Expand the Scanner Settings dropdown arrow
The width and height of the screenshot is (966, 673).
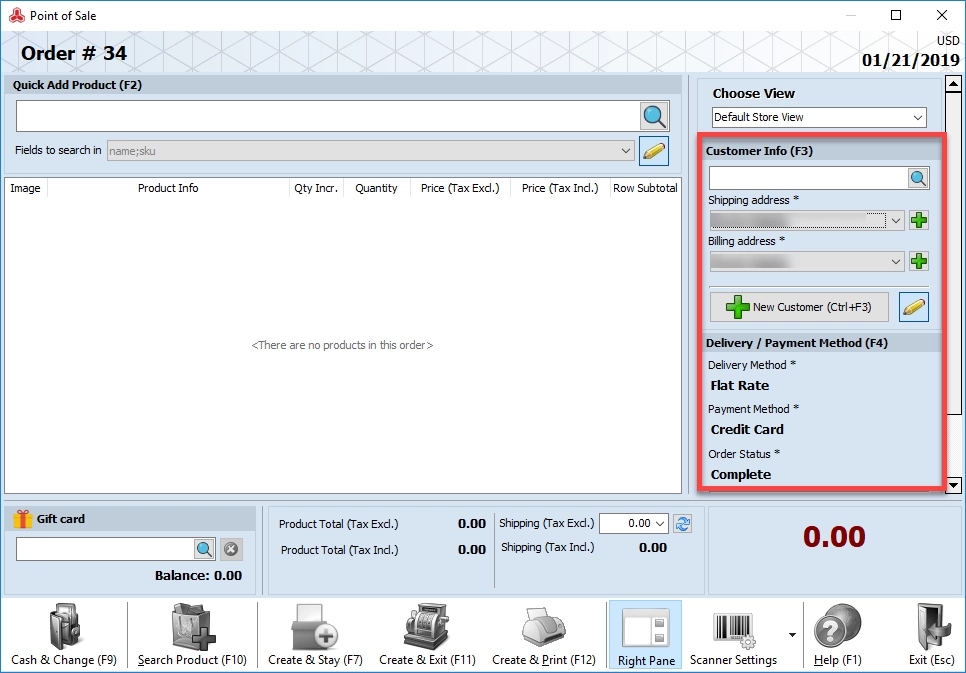coord(792,635)
